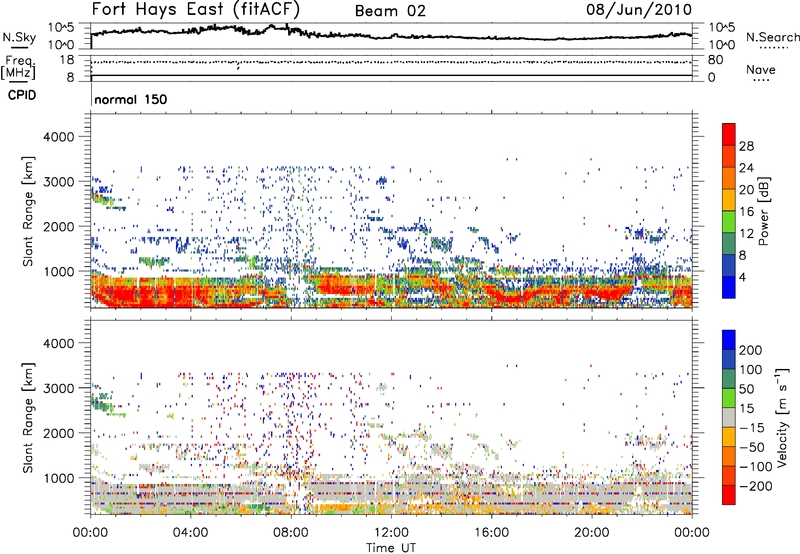Viewport: 800px width, 554px height.
Task: Click the velocity panel 'Slant Range [km]' label
Action: pyautogui.click(x=28, y=418)
